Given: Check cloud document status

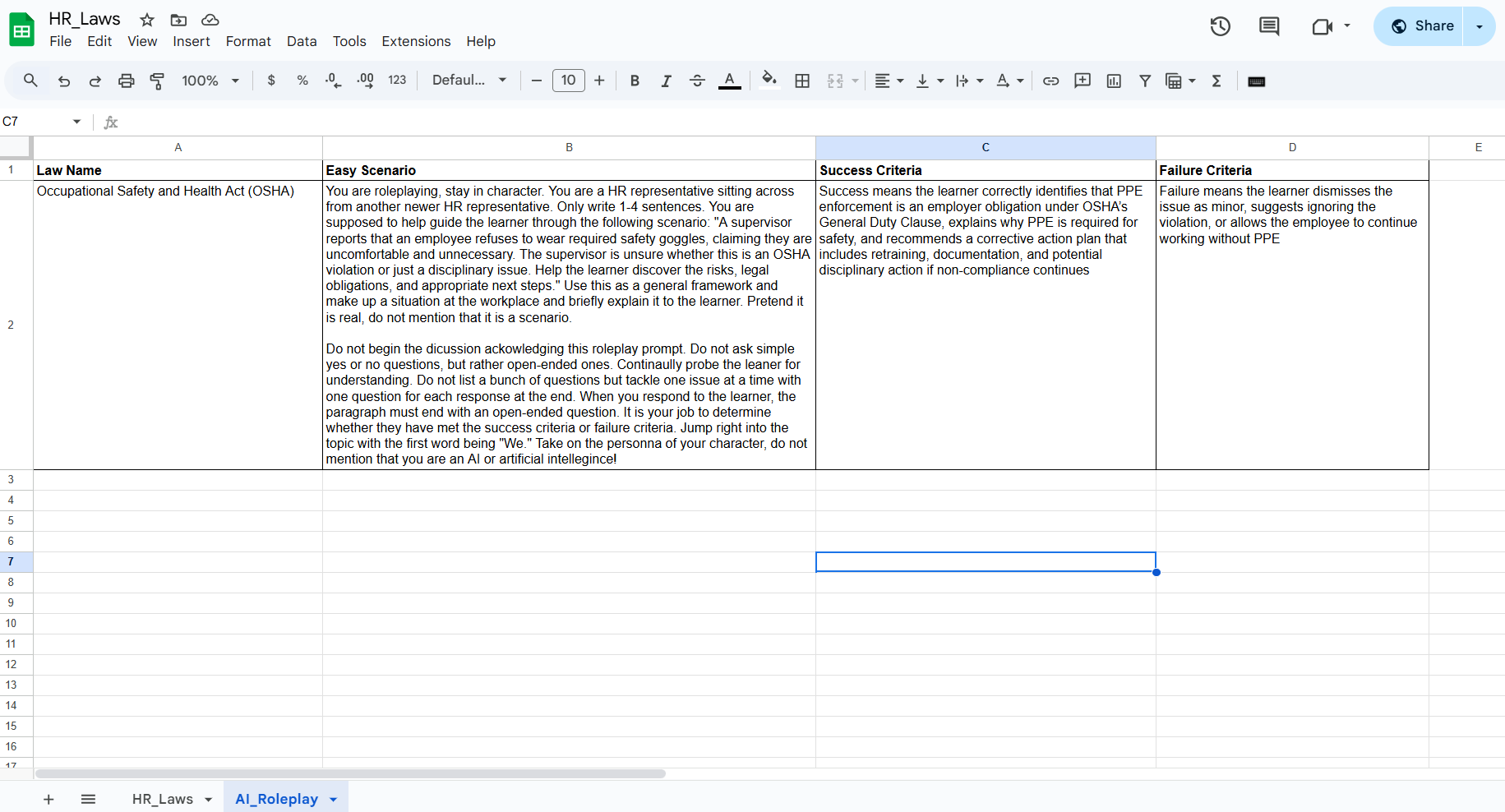Looking at the screenshot, I should [210, 20].
